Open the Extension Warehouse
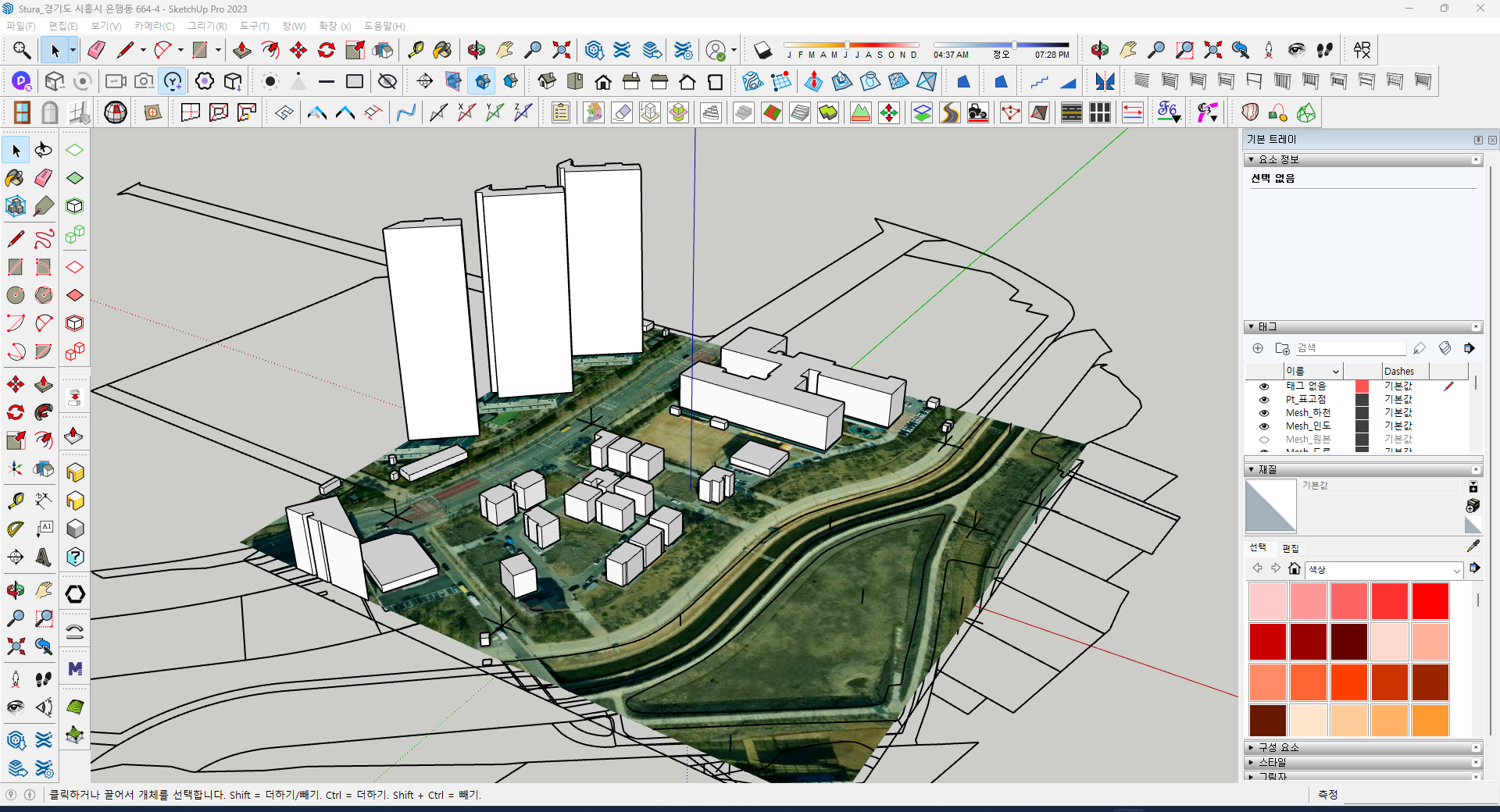 pos(622,51)
